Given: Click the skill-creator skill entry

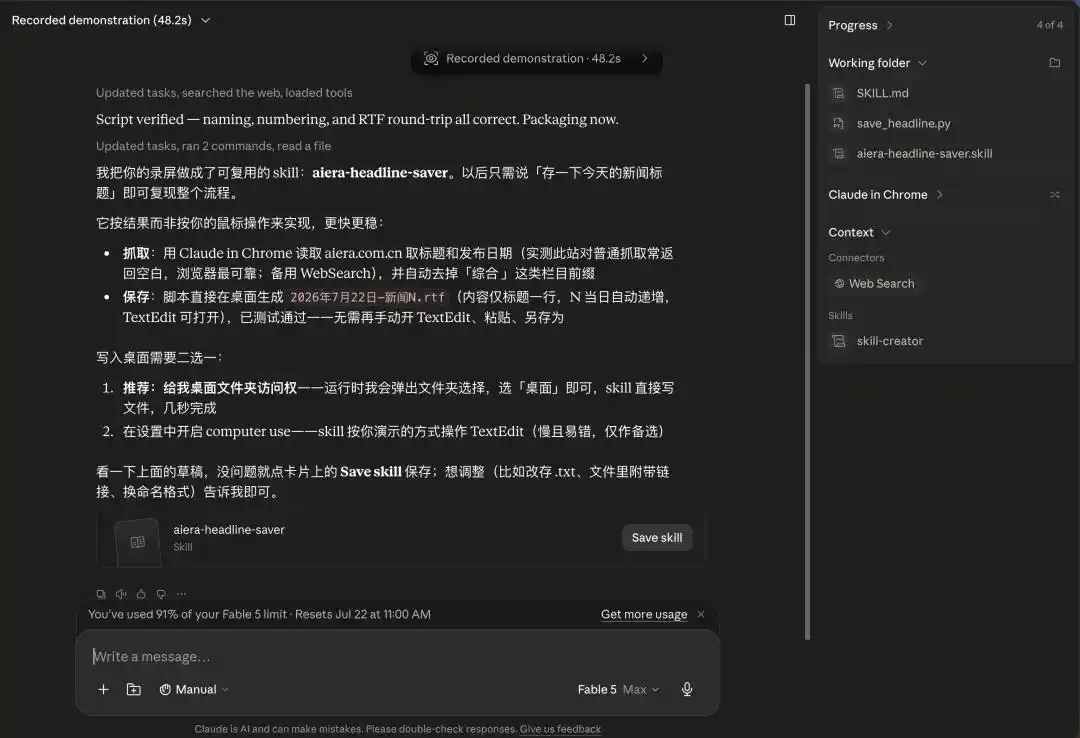Looking at the screenshot, I should (889, 341).
